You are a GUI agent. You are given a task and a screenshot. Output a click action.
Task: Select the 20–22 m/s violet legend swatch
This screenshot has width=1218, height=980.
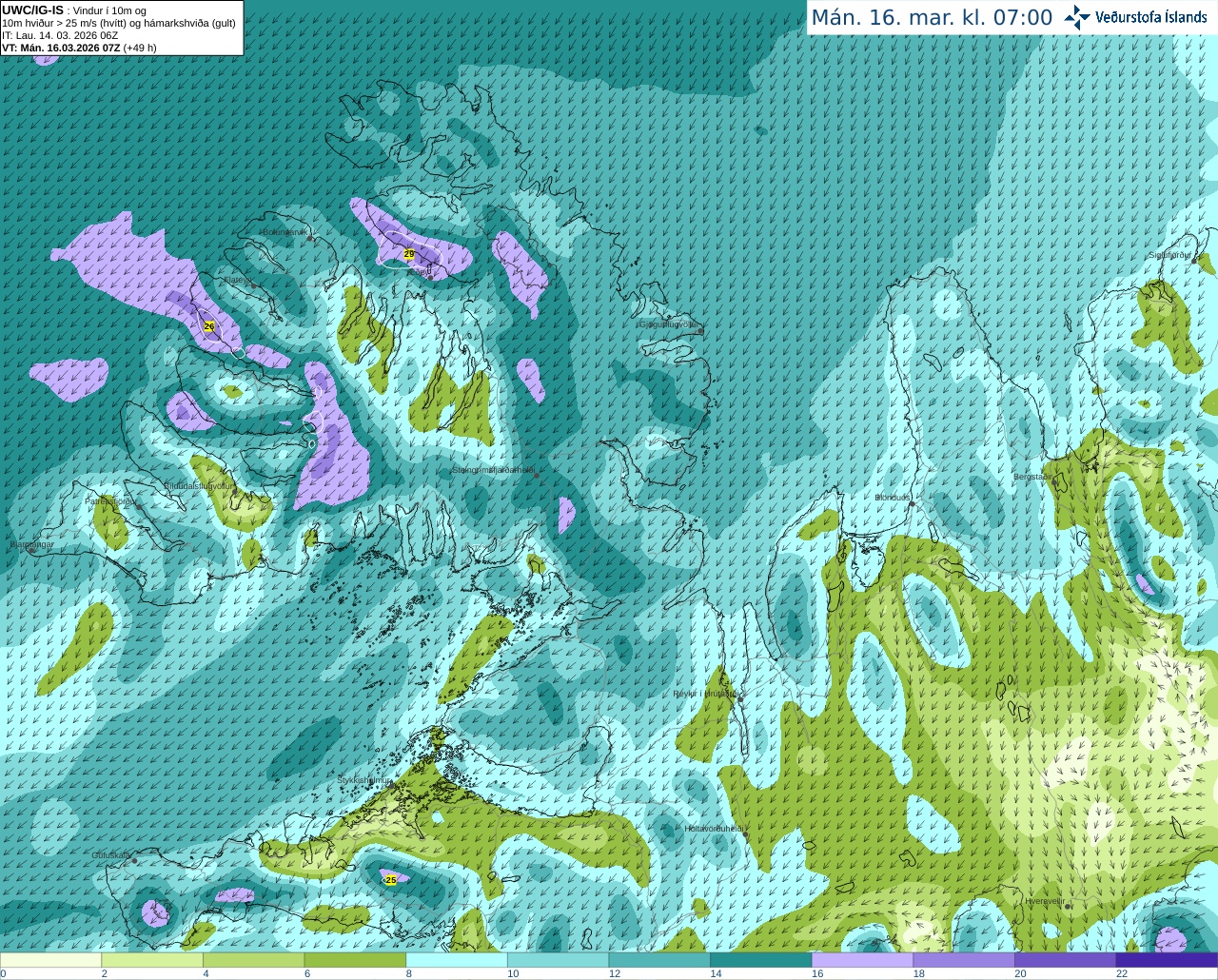pos(1066,960)
